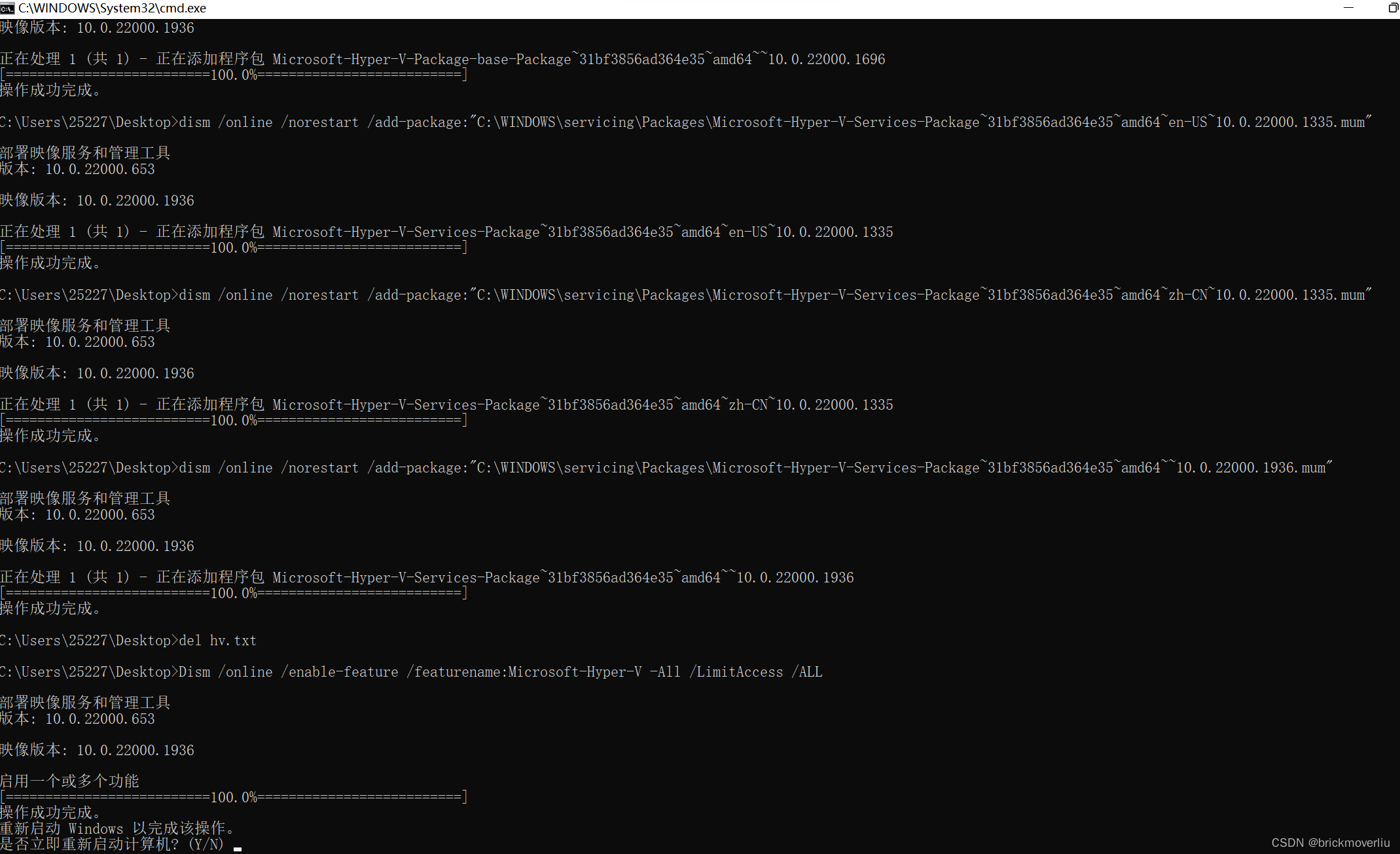Screen dimensions: 1400x854
Task: Click the minimize button
Action: pyautogui.click(x=1348, y=9)
